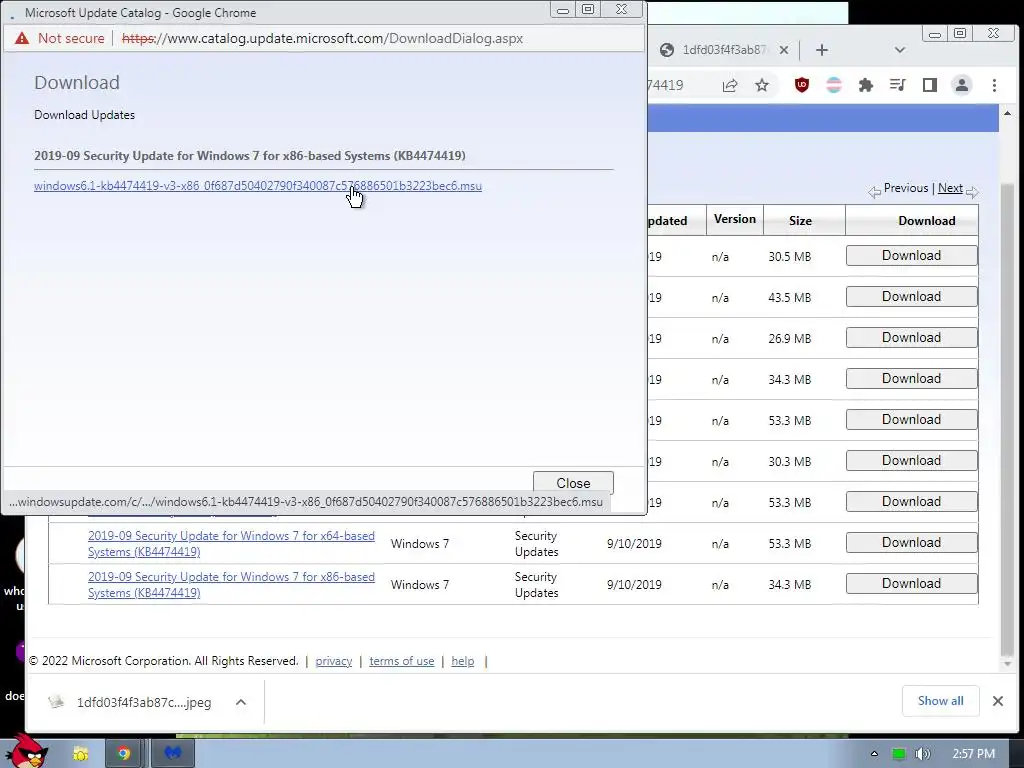Screen dimensions: 1024x768
Task: Click the striped round extension icon
Action: click(x=833, y=85)
